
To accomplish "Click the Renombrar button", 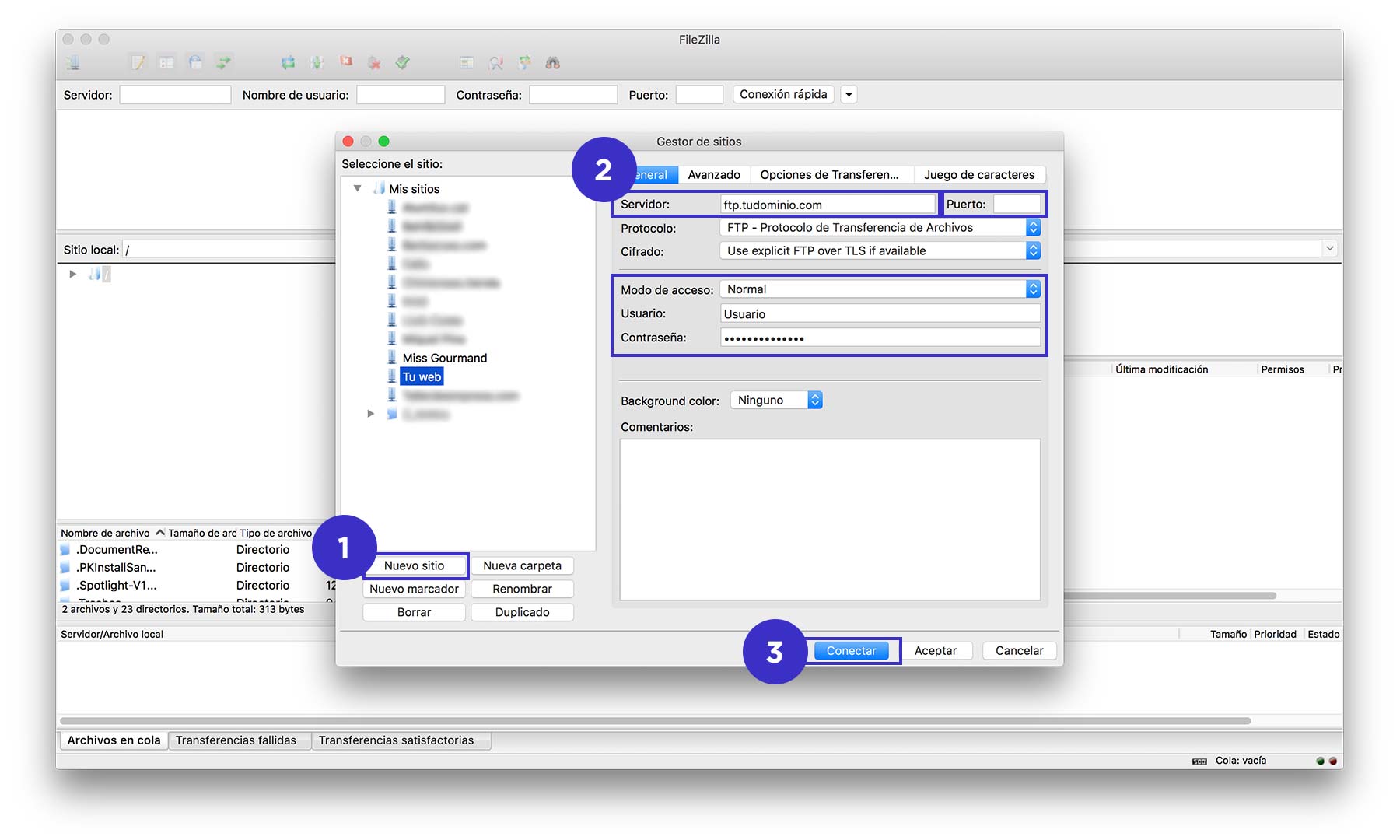I will (x=523, y=589).
